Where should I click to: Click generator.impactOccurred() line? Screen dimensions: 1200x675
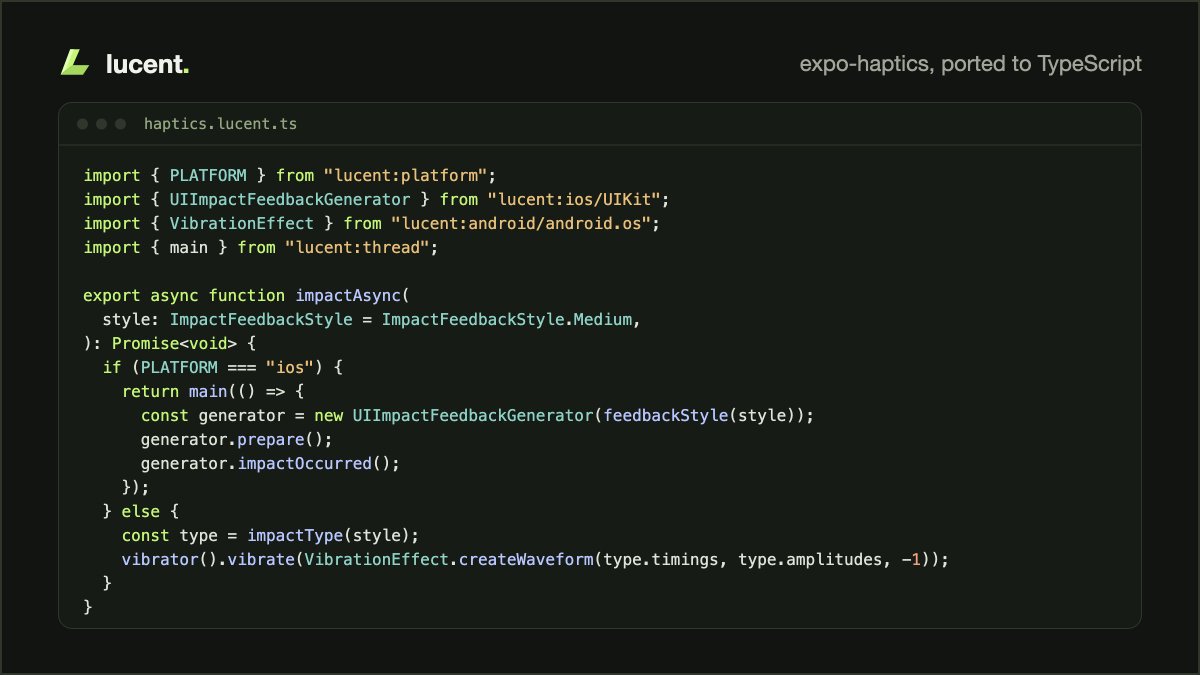point(270,463)
